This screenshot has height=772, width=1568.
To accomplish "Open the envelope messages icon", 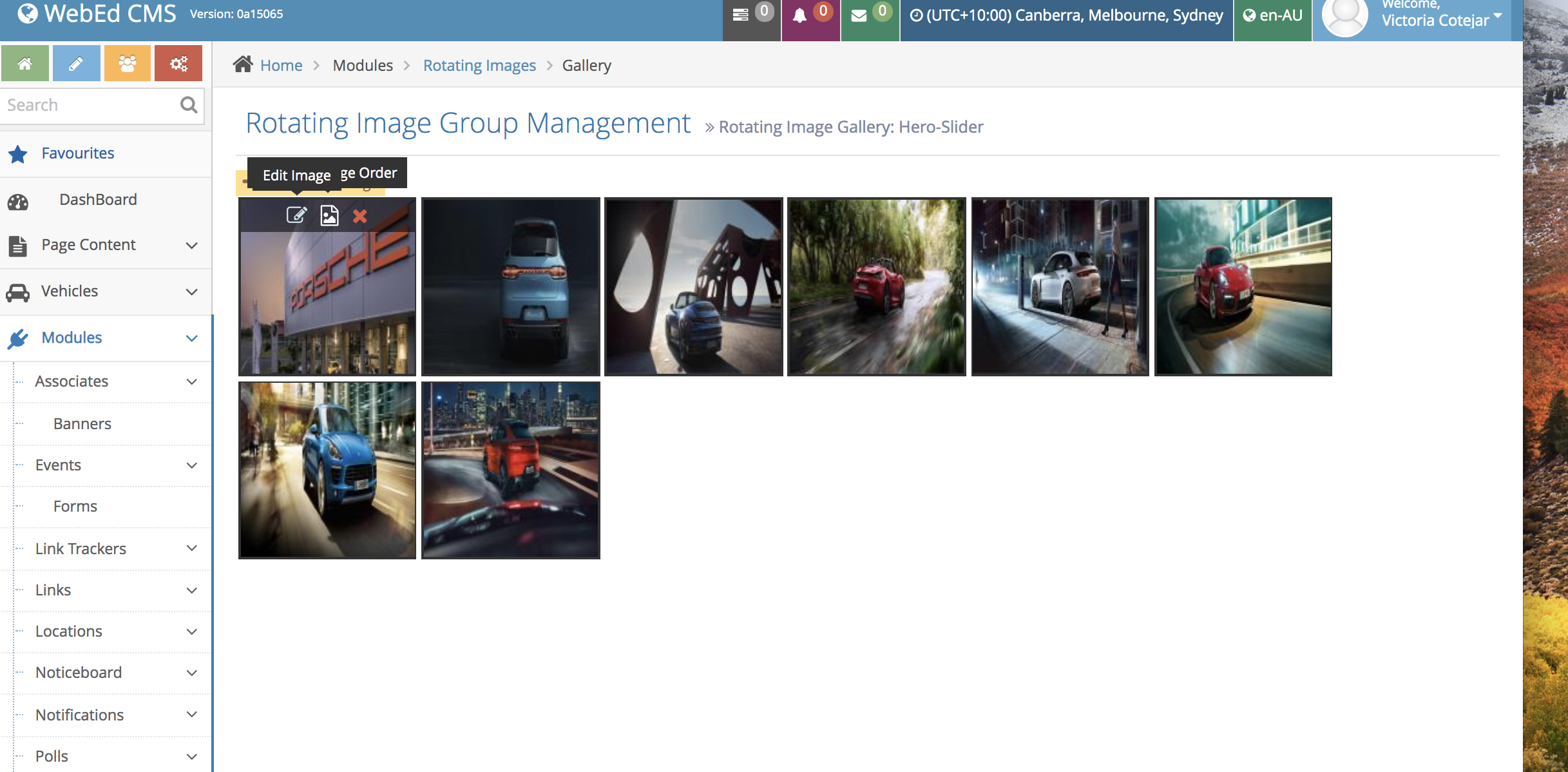I will pyautogui.click(x=859, y=16).
